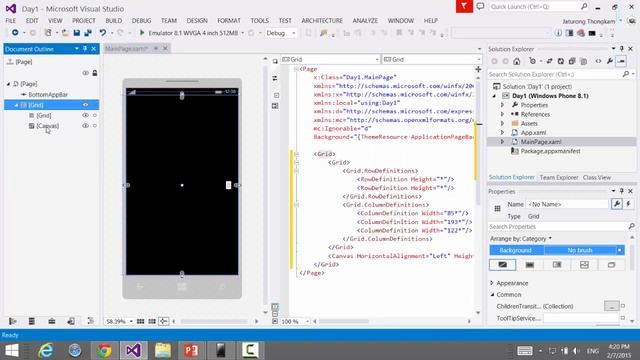Screen dimensions: 640x360
Task: Switch to the Team Explorer tab
Action: coord(559,177)
